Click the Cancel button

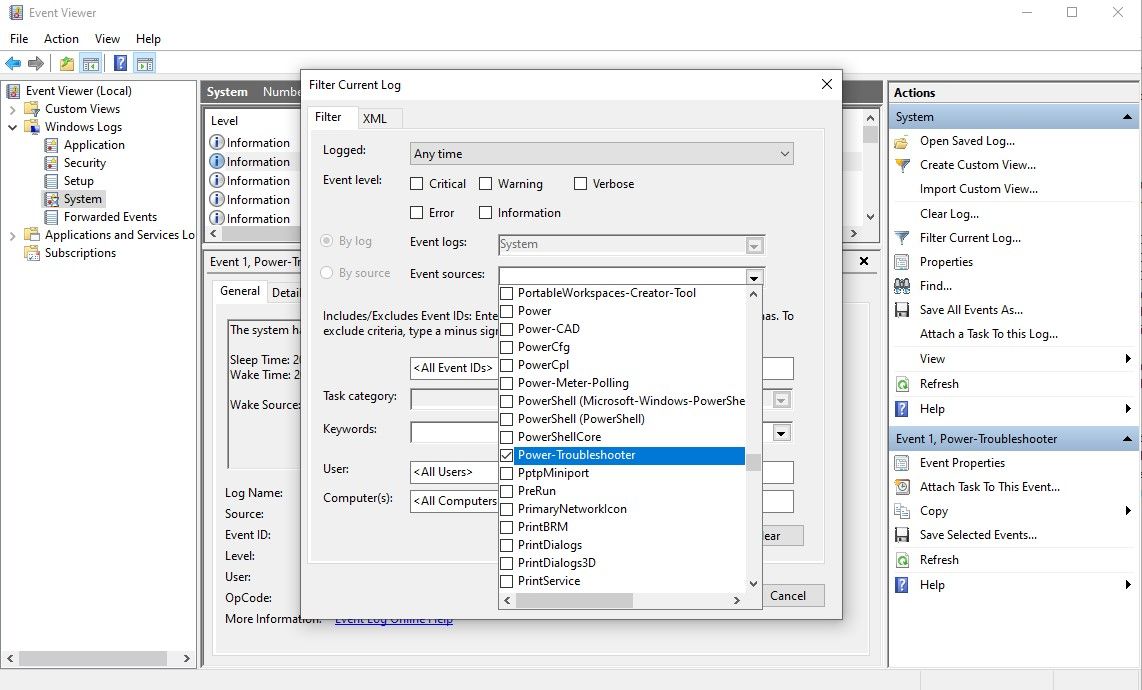coord(788,595)
